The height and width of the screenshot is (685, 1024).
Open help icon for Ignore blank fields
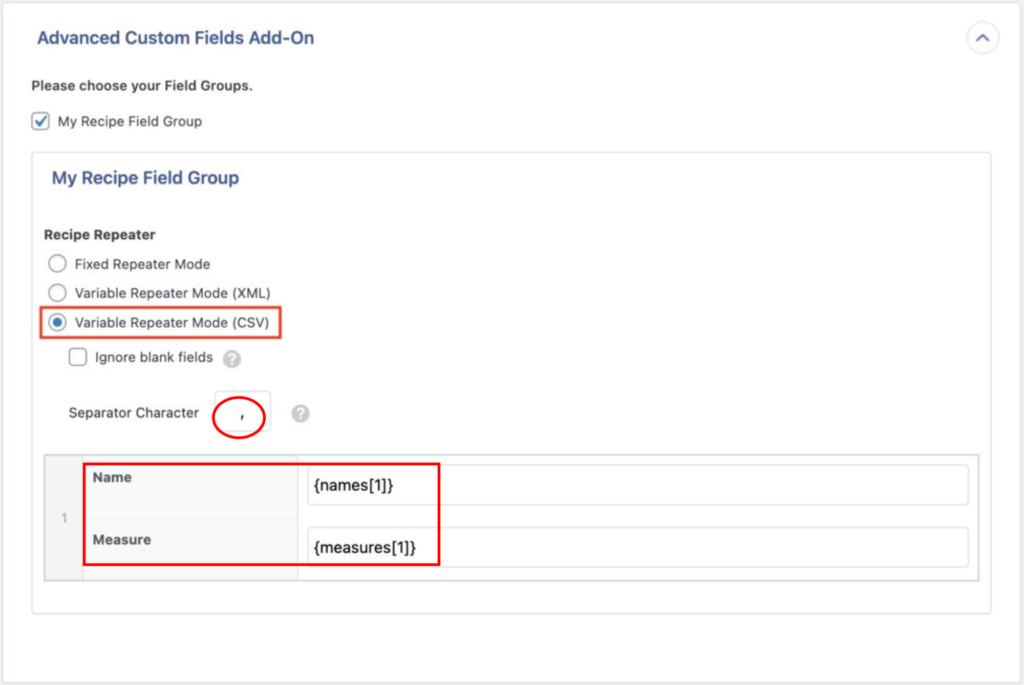click(x=232, y=358)
